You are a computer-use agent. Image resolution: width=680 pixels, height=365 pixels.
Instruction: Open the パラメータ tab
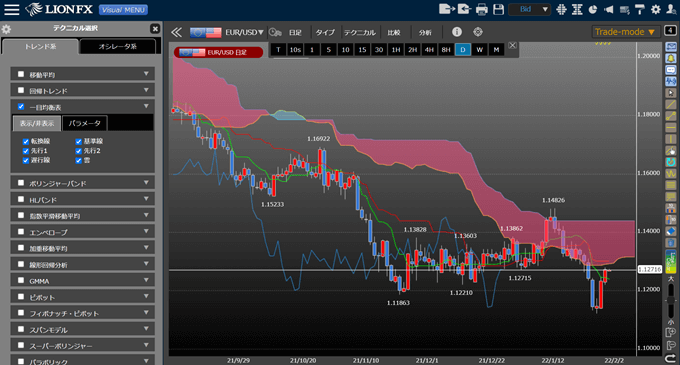(x=85, y=123)
